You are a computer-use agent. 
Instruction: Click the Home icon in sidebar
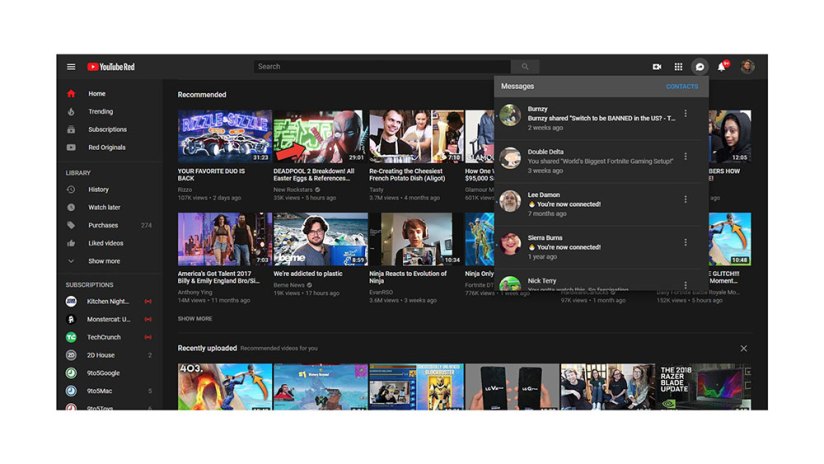coord(71,94)
